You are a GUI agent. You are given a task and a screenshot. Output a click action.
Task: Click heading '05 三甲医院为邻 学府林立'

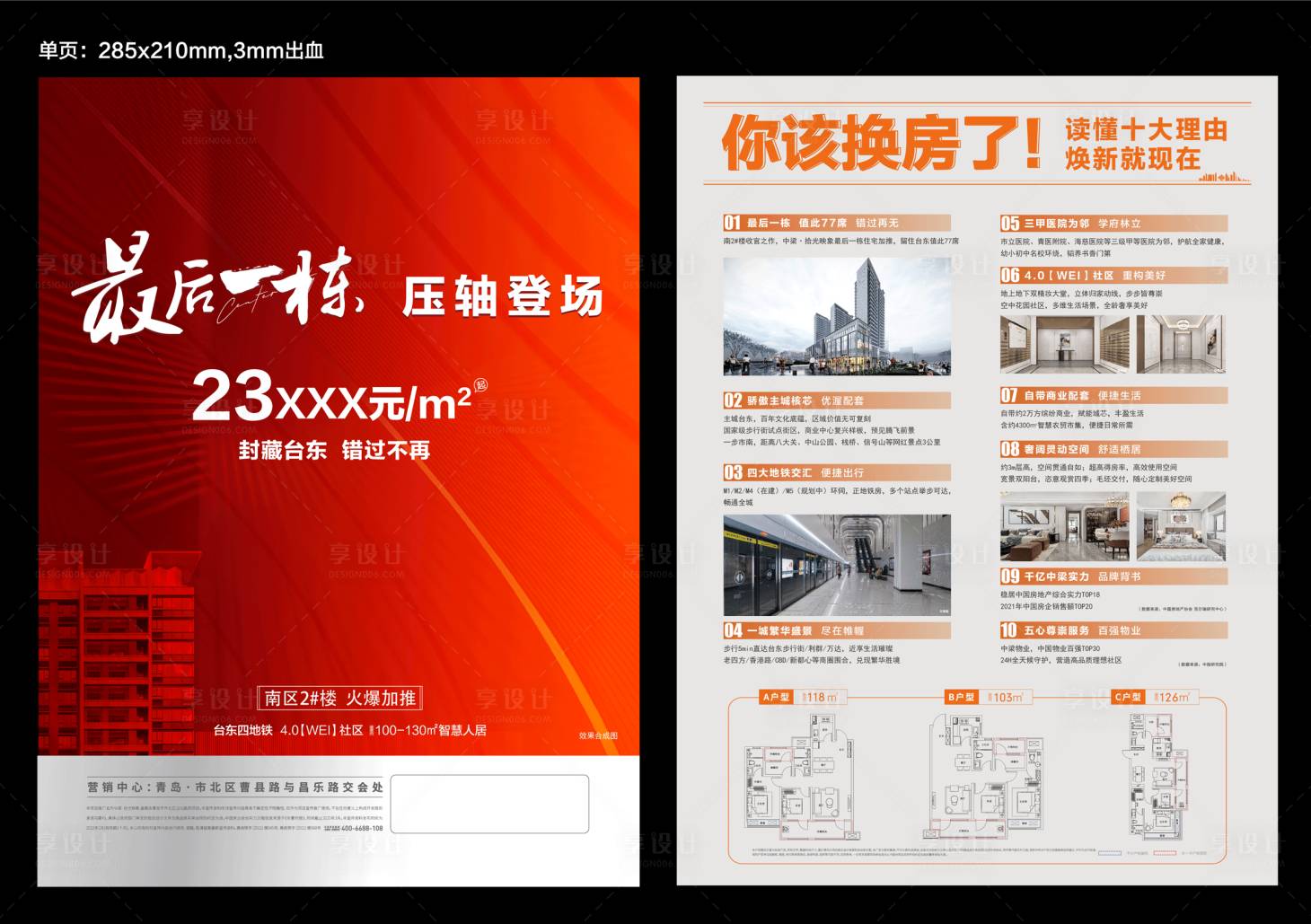[x=1113, y=223]
